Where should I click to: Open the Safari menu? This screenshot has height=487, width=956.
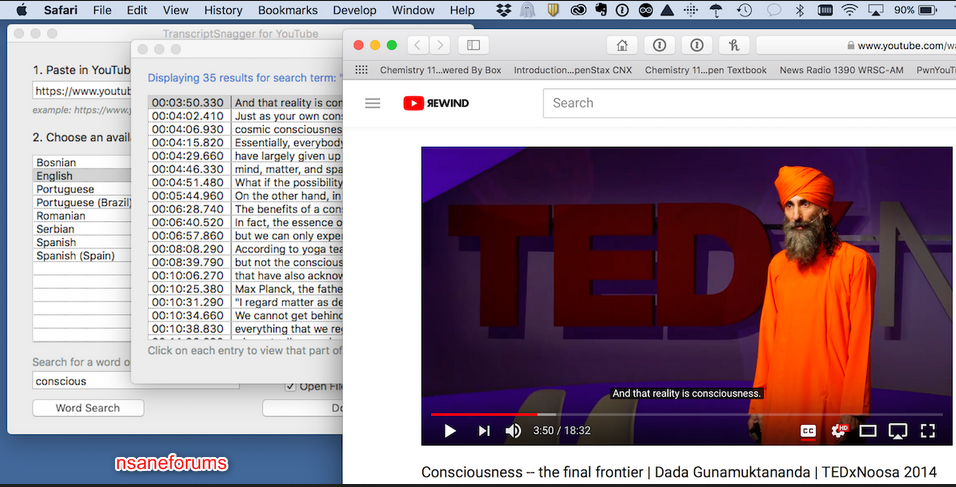click(x=60, y=10)
